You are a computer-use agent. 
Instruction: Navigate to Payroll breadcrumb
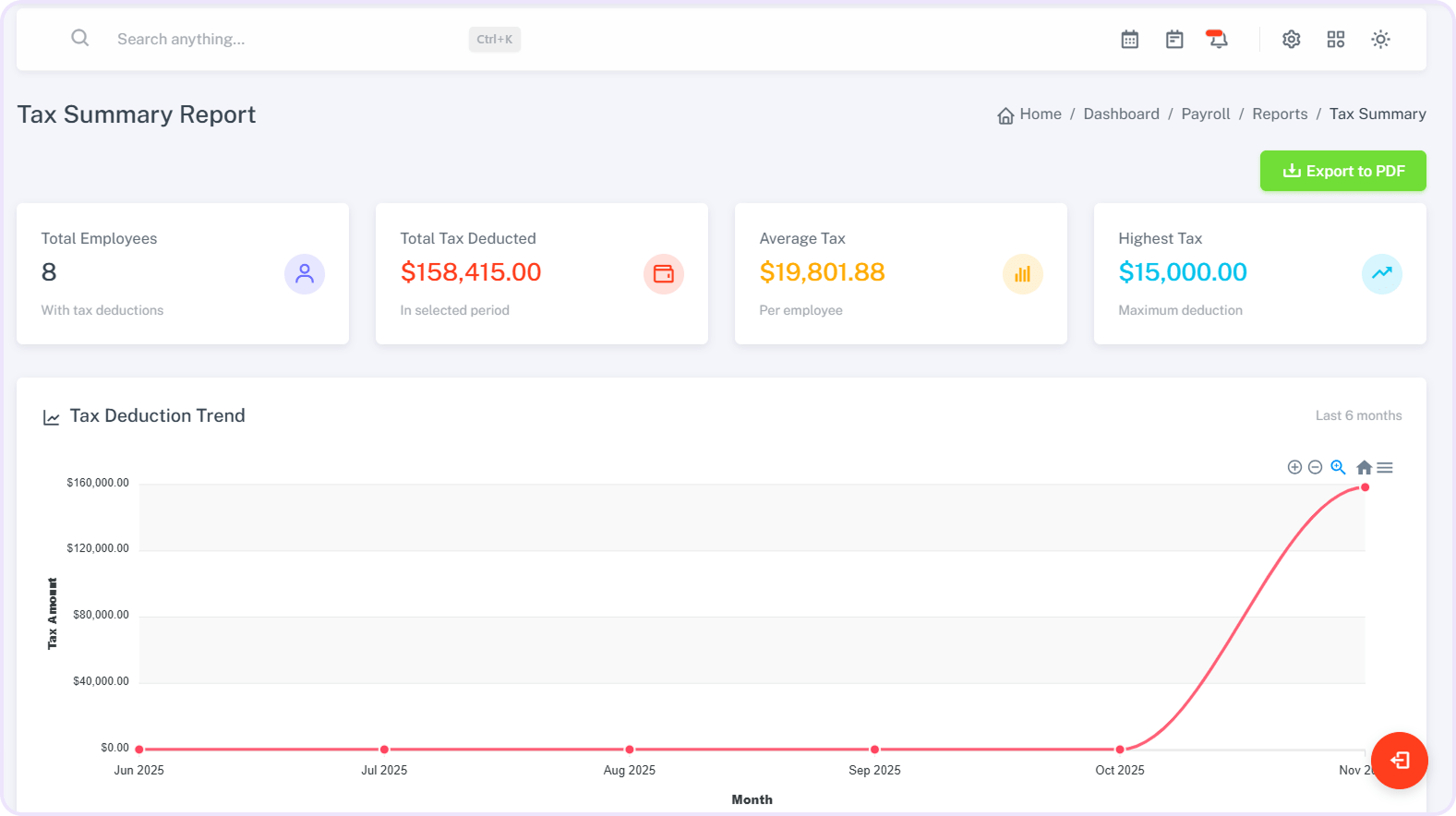(1205, 114)
